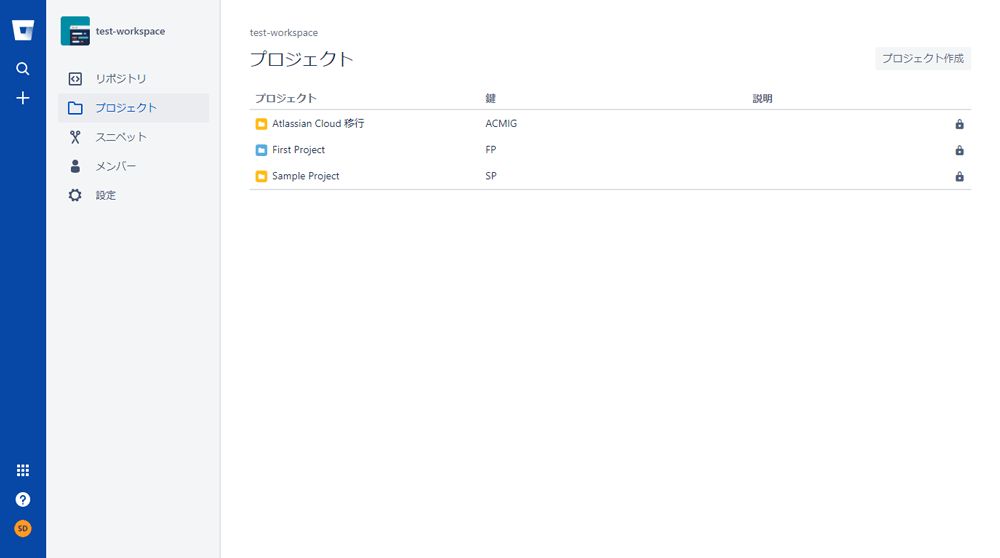This screenshot has height=558, width=1000.
Task: Click the plus create icon
Action: pyautogui.click(x=23, y=98)
